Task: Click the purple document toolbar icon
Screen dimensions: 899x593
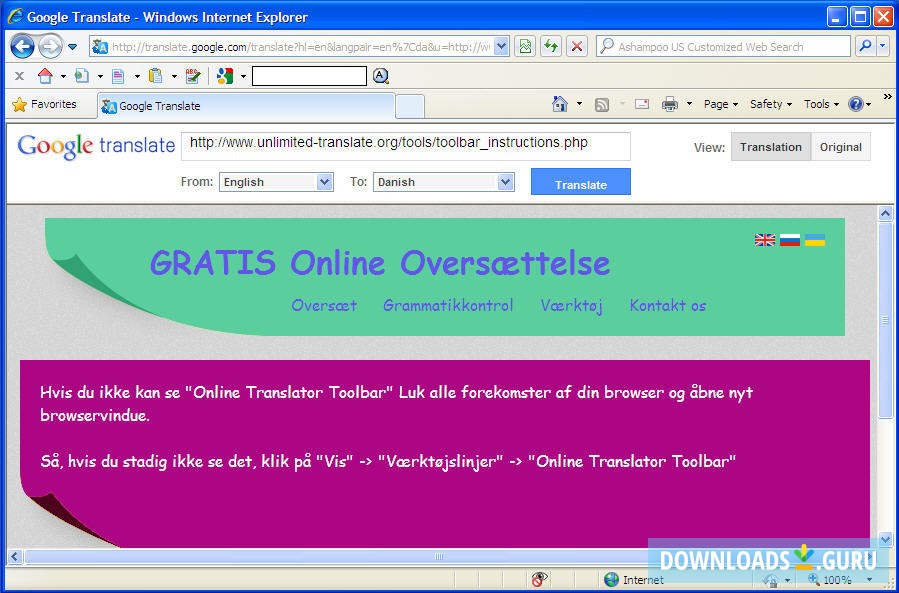Action: pyautogui.click(x=118, y=76)
